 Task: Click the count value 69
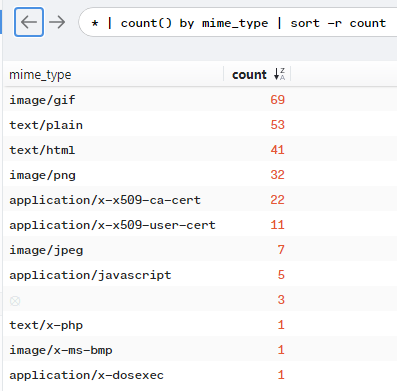(277, 100)
